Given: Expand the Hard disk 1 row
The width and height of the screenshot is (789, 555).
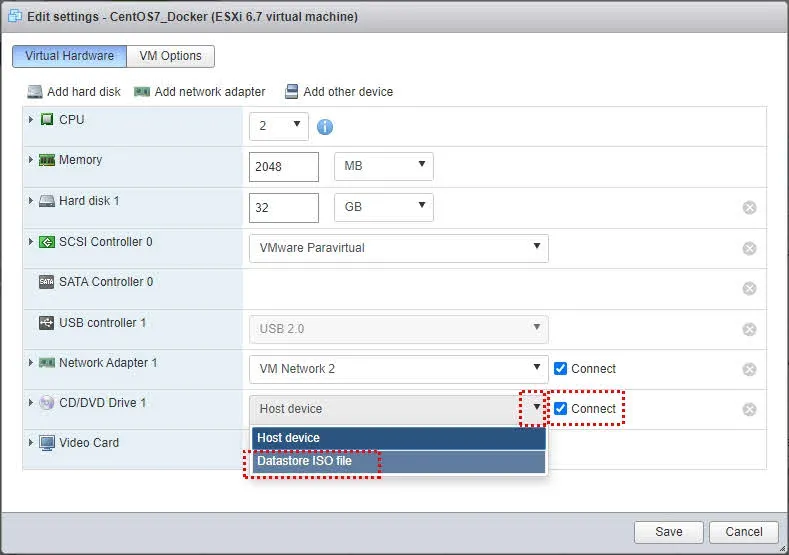Looking at the screenshot, I should coord(31,201).
